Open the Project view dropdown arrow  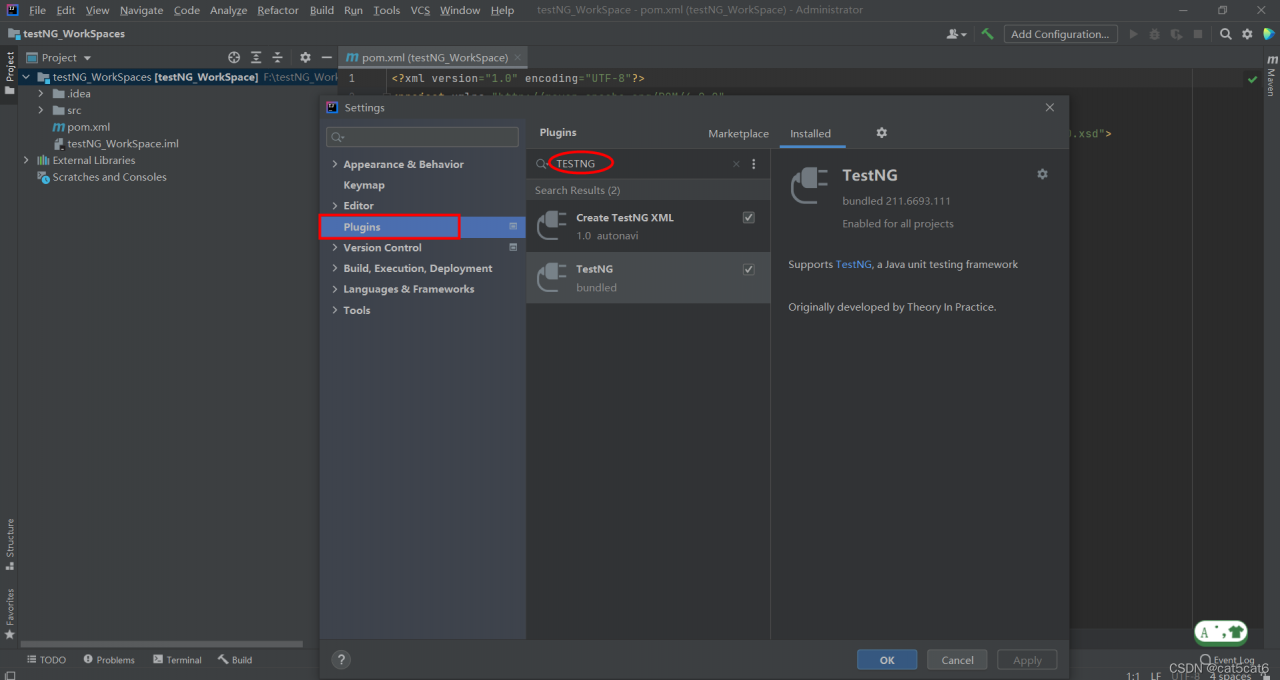(87, 58)
